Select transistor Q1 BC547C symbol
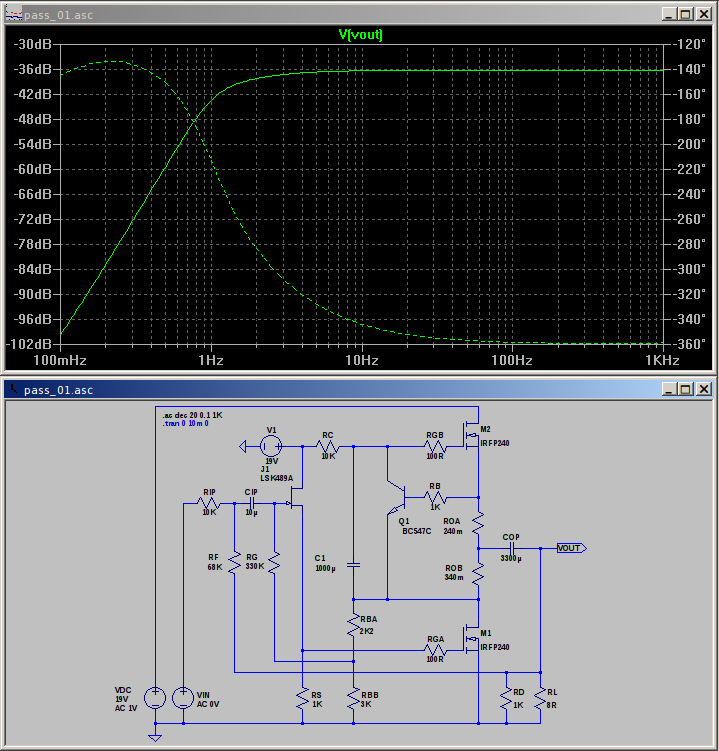 pos(397,498)
